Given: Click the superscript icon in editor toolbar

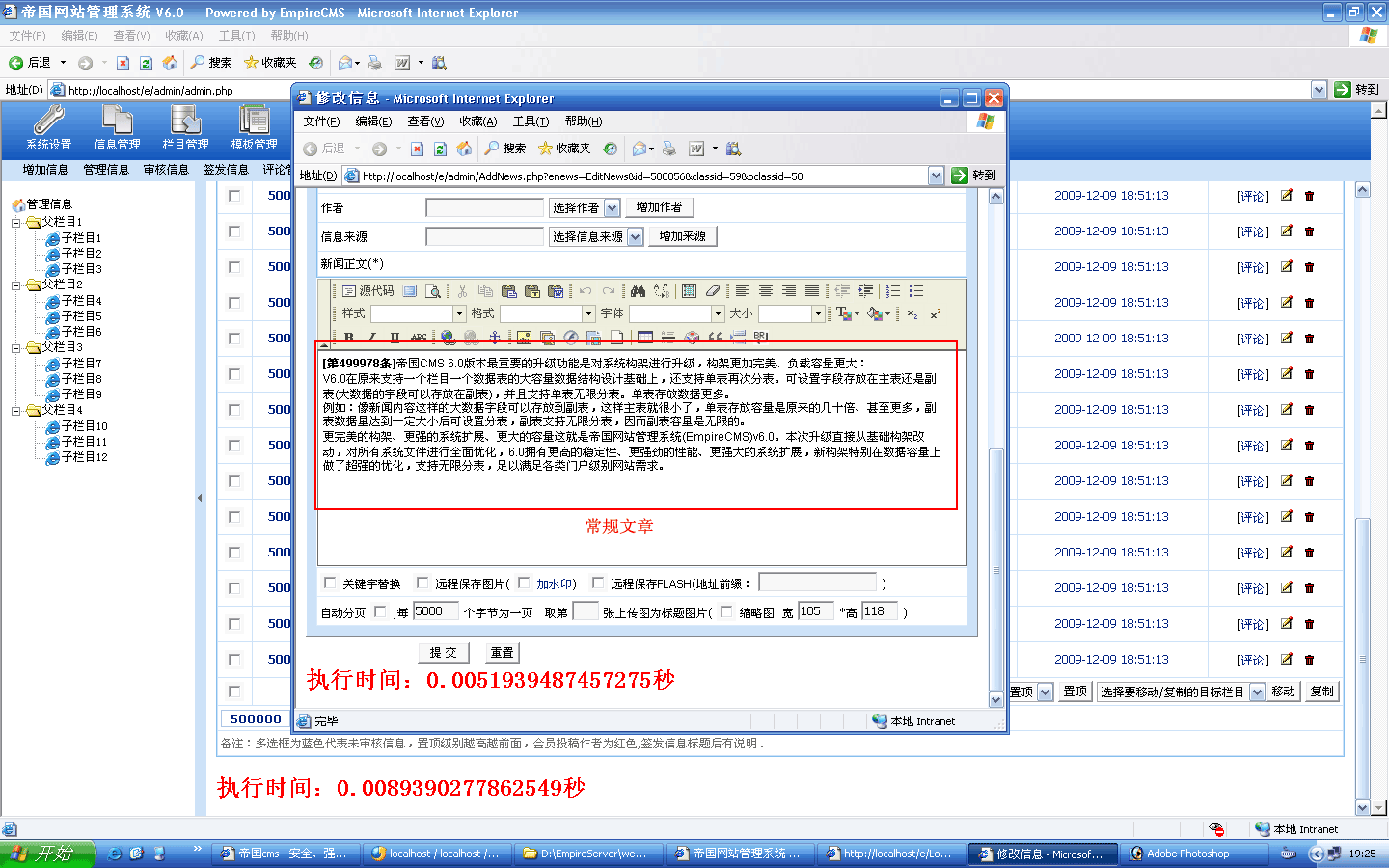Looking at the screenshot, I should click(x=935, y=313).
